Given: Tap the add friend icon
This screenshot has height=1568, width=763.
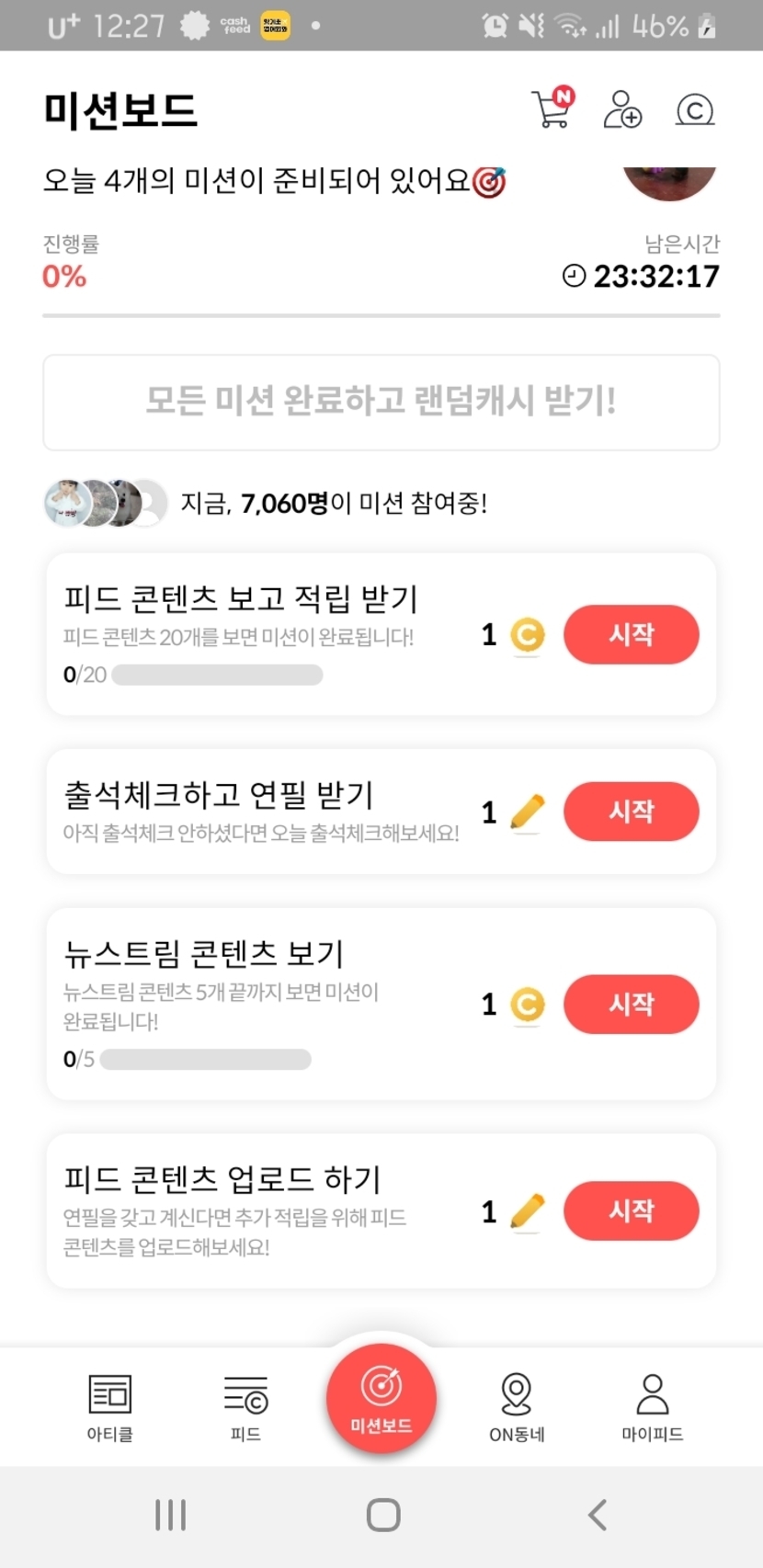Looking at the screenshot, I should tap(622, 109).
